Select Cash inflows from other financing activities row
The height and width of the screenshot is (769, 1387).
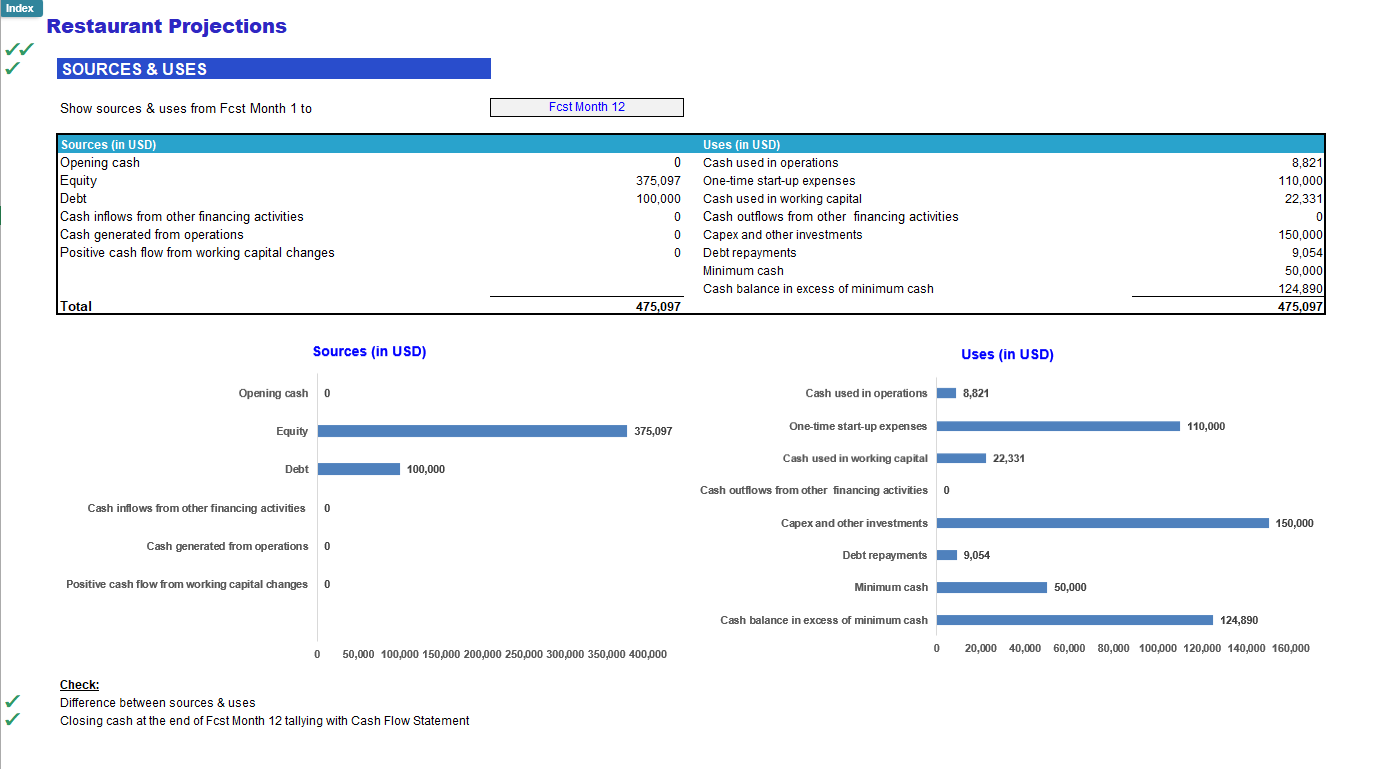tap(371, 217)
